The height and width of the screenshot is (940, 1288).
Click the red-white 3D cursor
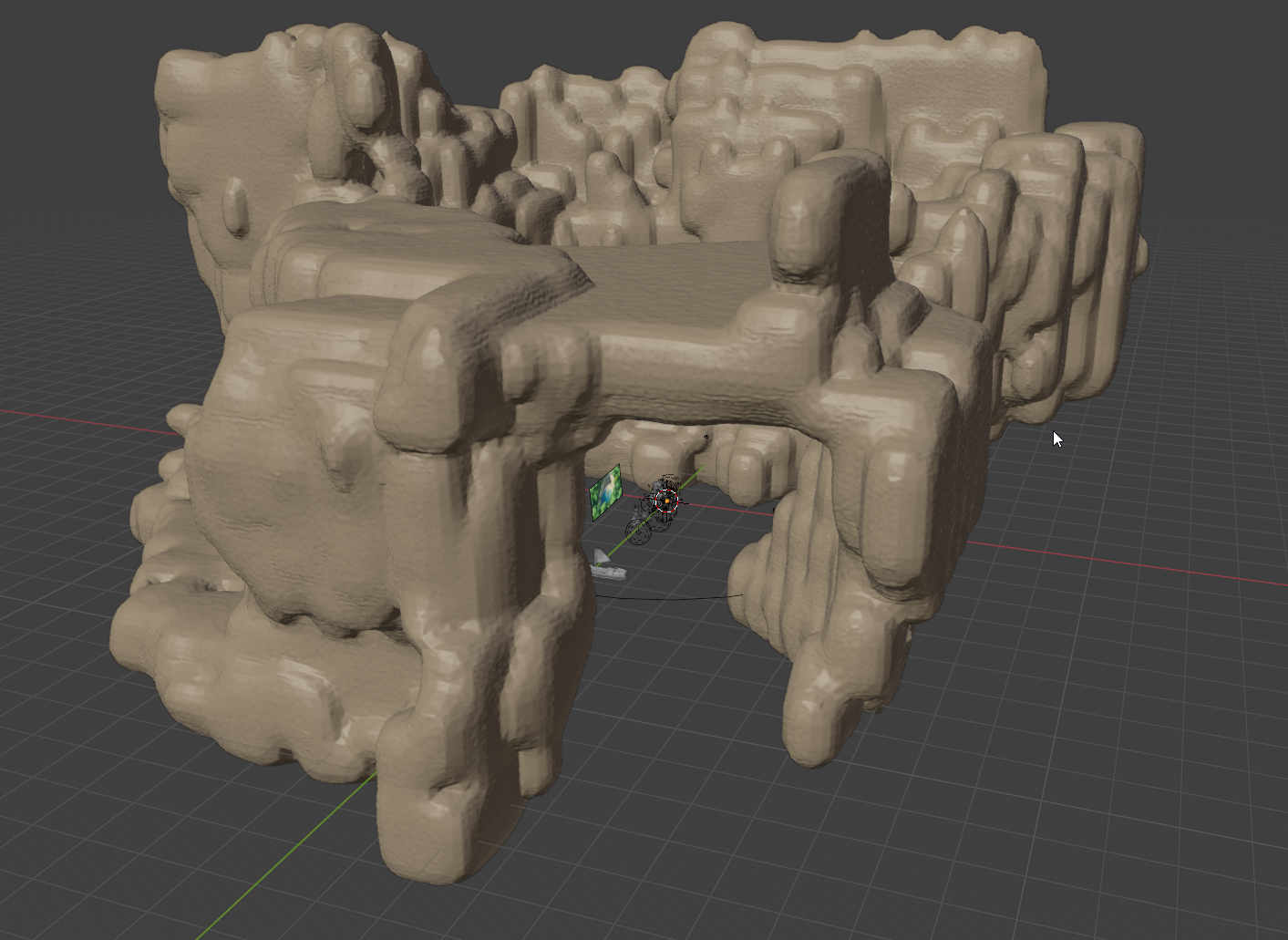pyautogui.click(x=666, y=500)
